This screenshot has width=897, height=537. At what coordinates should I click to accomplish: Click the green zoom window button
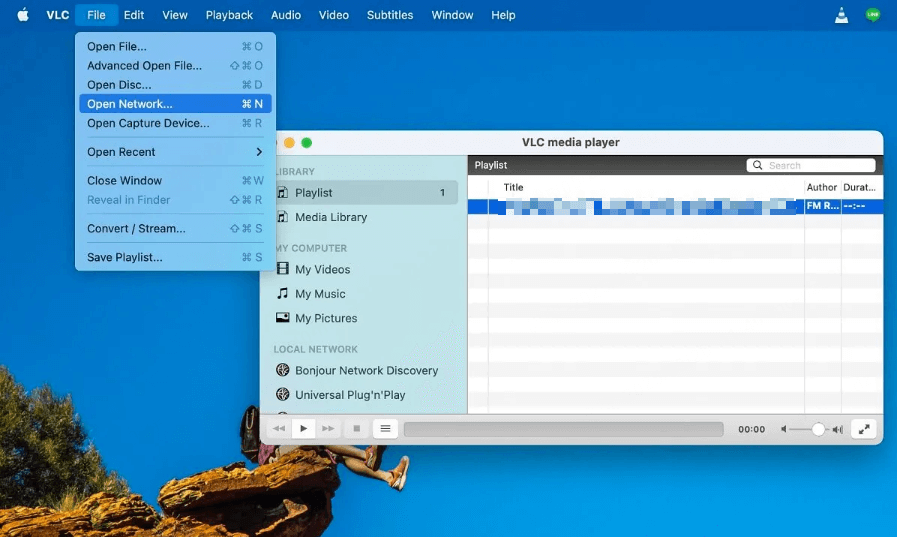click(307, 142)
